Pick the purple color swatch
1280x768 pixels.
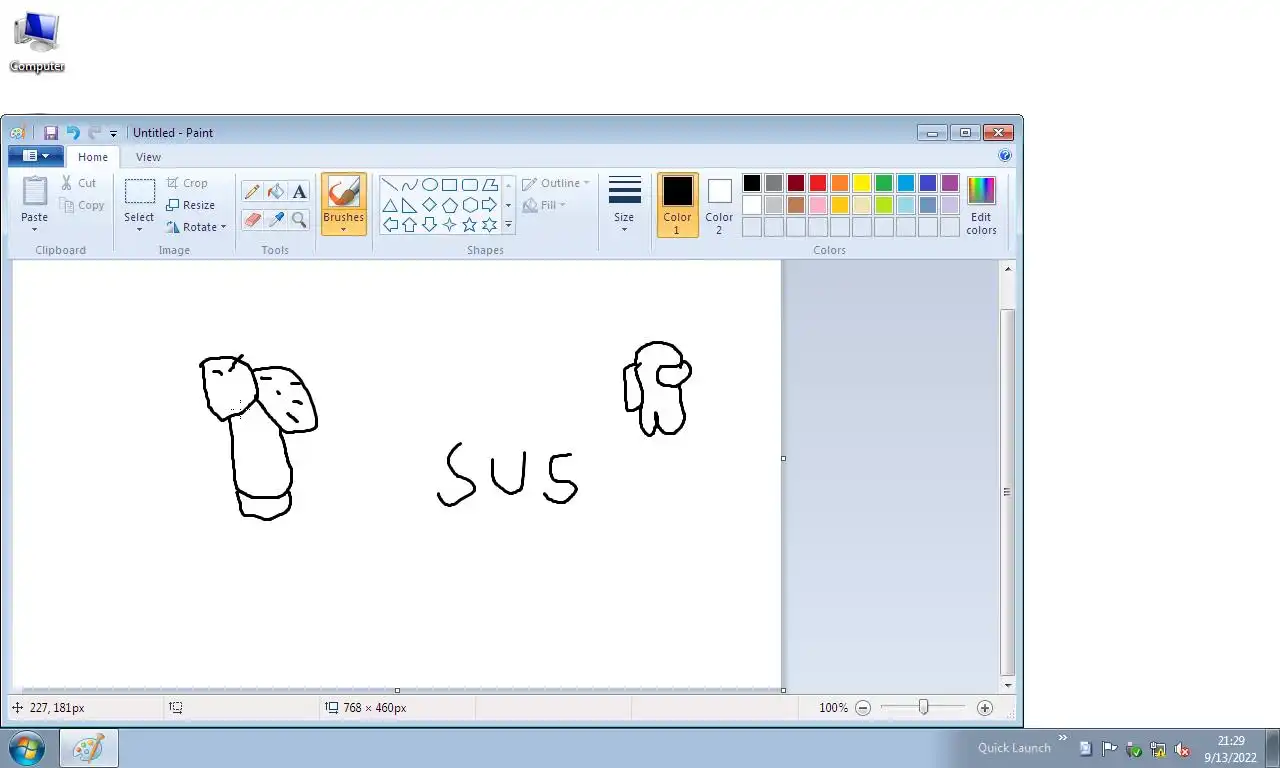[x=950, y=183]
